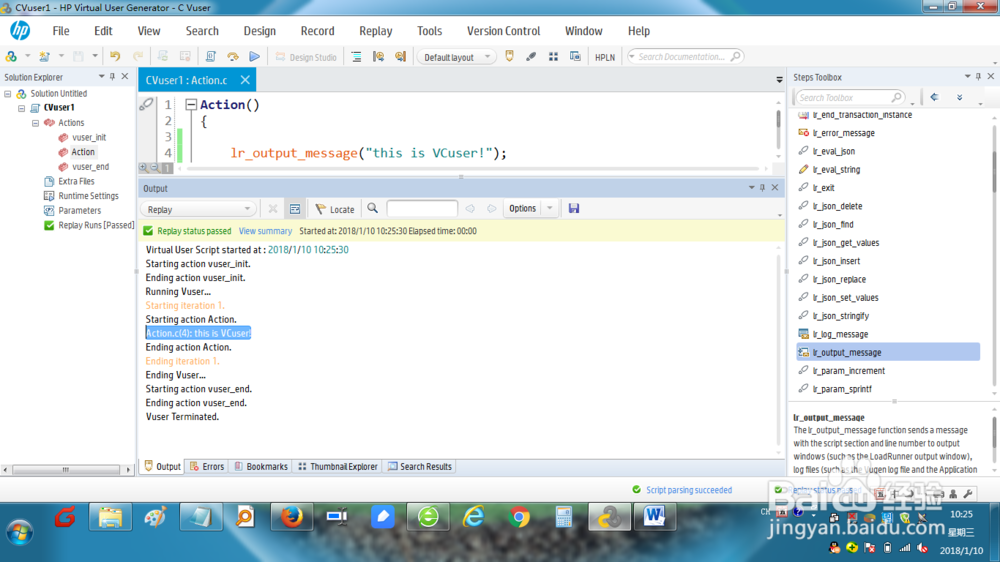Click the toggle output view icon
Image resolution: width=1000 pixels, height=562 pixels.
pos(295,209)
